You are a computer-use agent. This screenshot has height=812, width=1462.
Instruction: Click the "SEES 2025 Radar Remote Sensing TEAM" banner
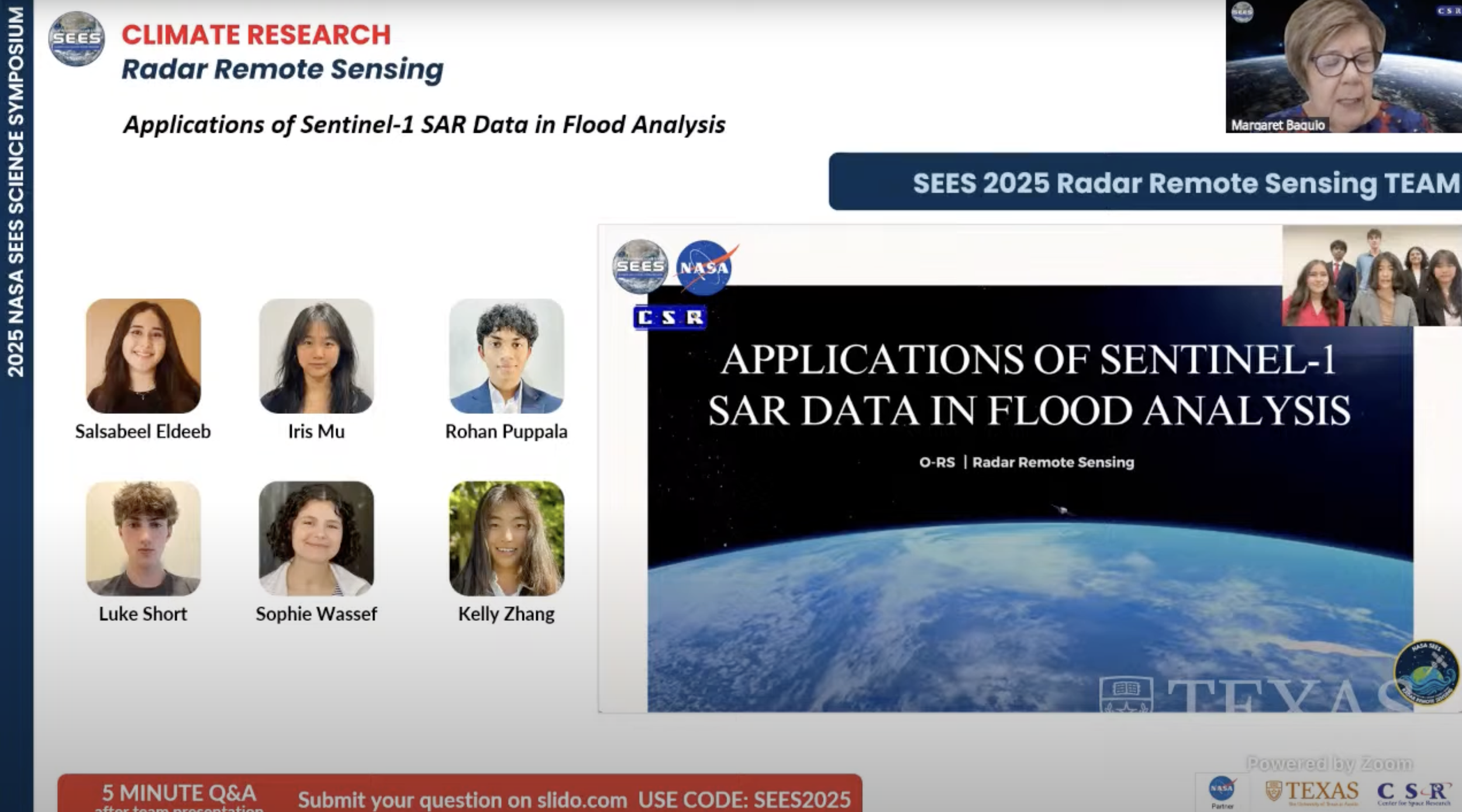click(x=1145, y=182)
